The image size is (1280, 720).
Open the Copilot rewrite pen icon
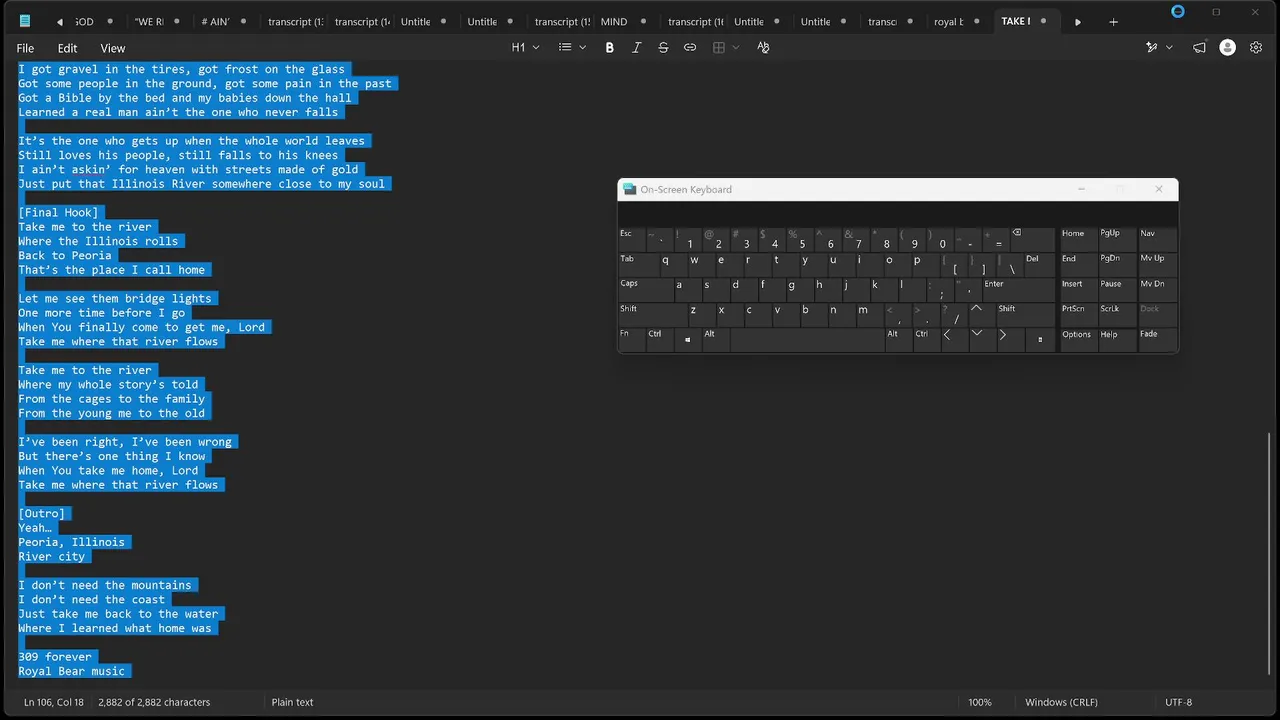click(x=1152, y=48)
